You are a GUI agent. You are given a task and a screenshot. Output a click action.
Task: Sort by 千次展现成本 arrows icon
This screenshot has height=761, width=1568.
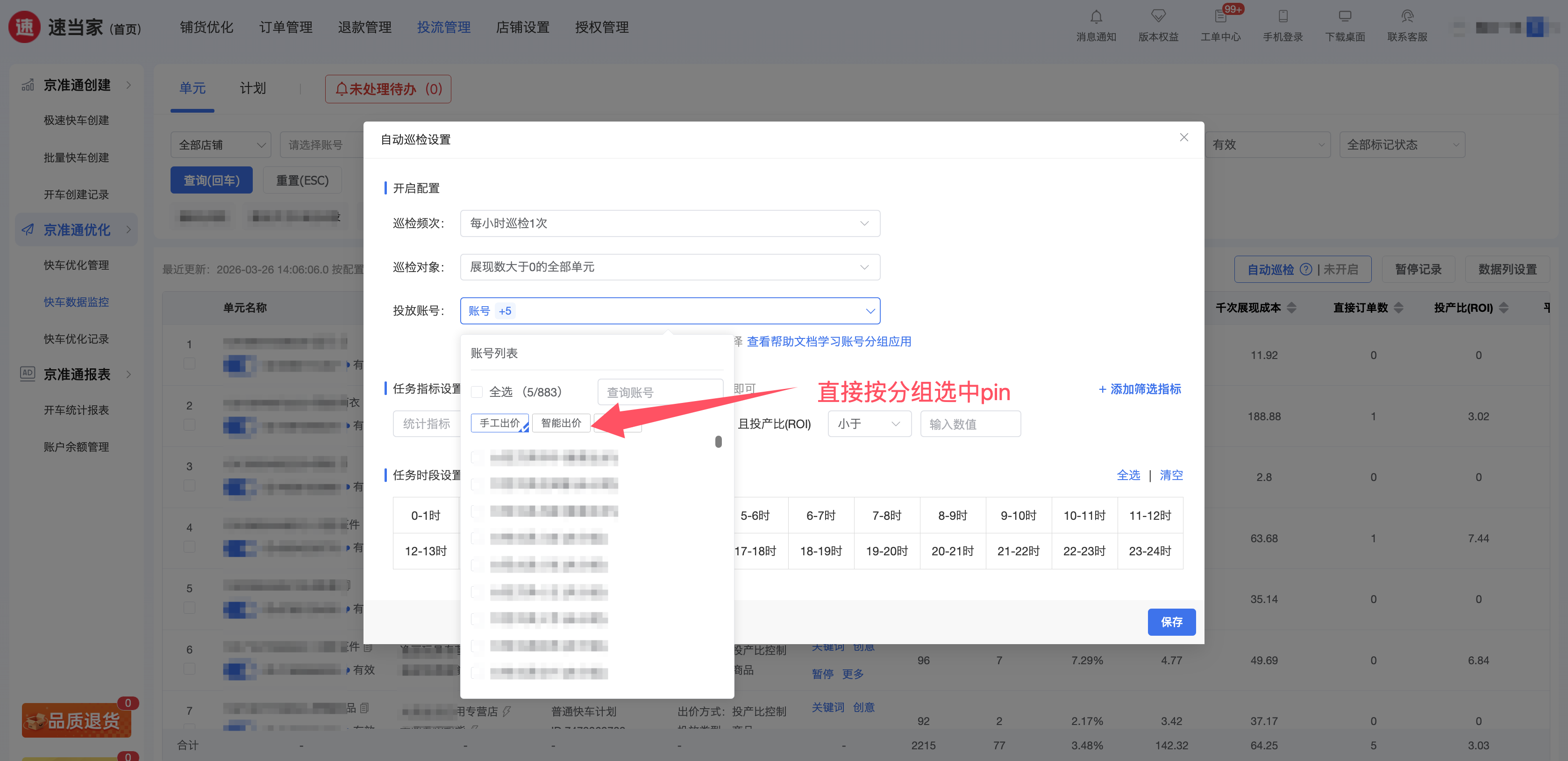[x=1292, y=308]
